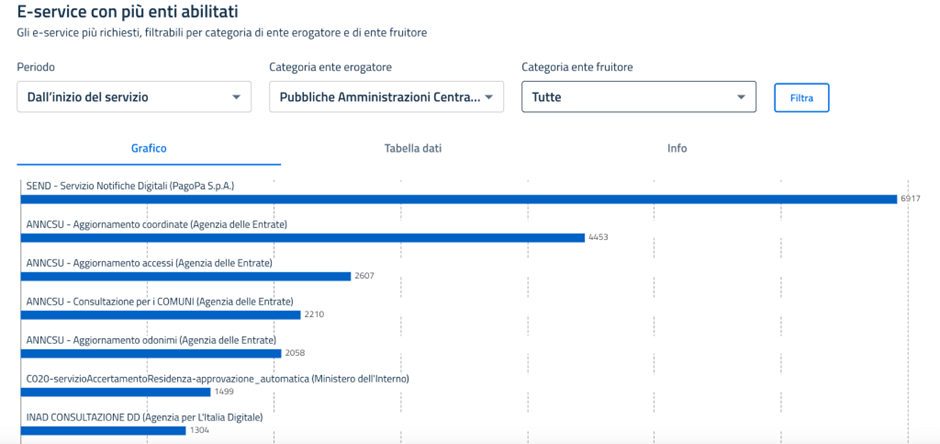Viewport: 940px width, 444px height.
Task: Click the Periodo dropdown arrow icon
Action: (x=236, y=97)
